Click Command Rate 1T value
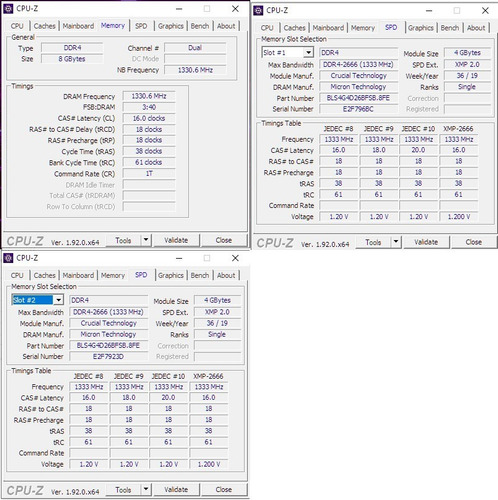 (x=149, y=173)
